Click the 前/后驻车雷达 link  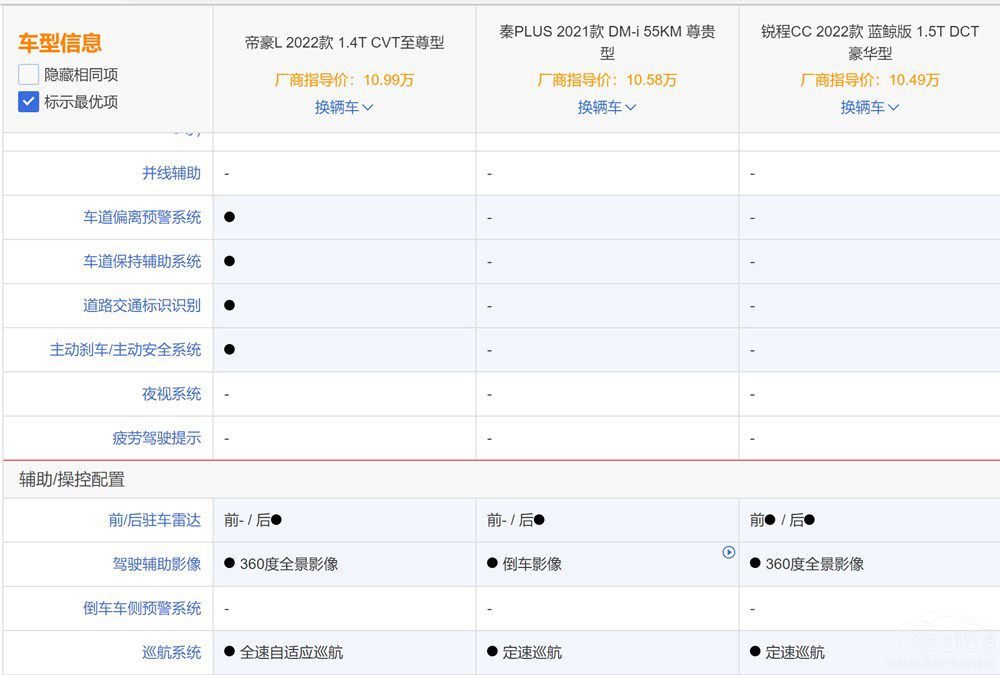(155, 520)
